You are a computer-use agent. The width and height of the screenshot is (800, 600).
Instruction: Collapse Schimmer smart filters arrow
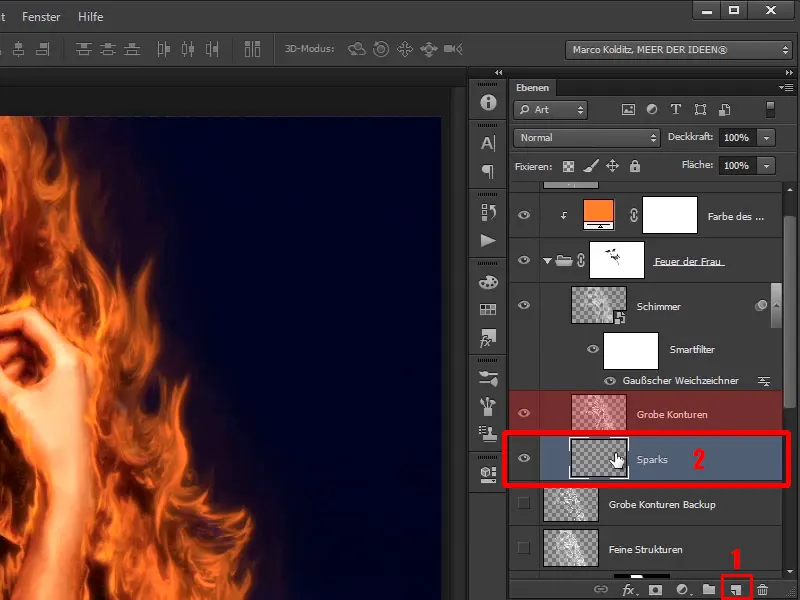click(776, 306)
